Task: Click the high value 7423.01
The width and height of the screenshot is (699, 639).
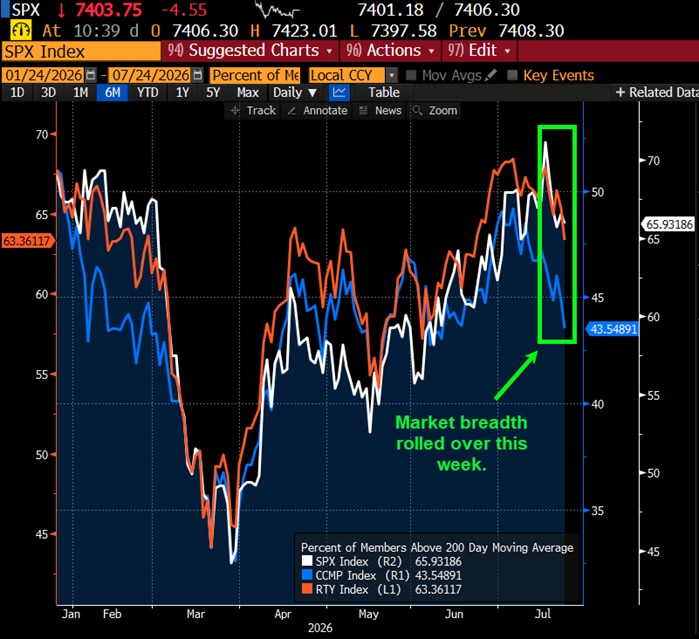Action: coord(304,31)
